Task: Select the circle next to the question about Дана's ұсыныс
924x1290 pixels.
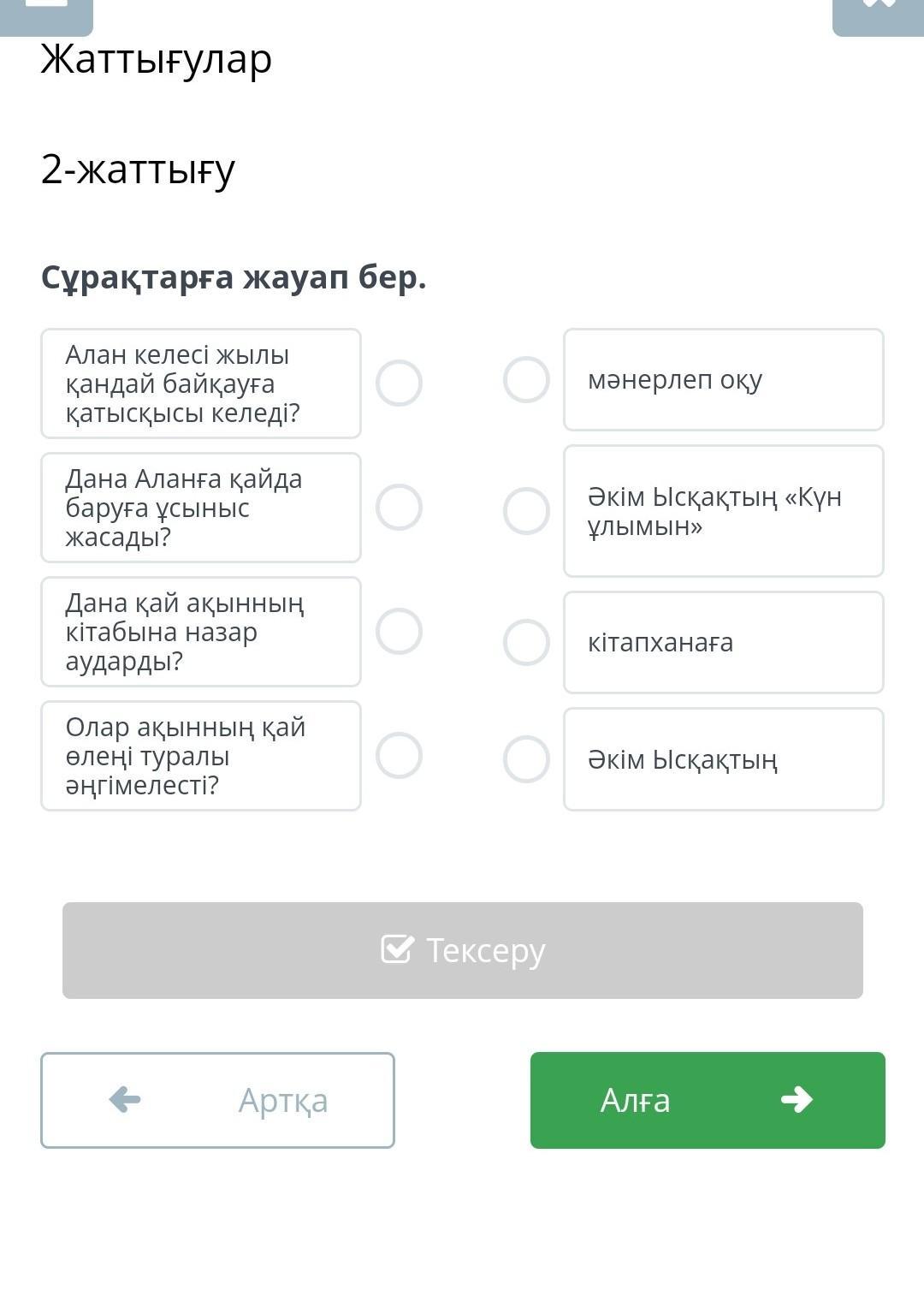Action: pyautogui.click(x=399, y=507)
